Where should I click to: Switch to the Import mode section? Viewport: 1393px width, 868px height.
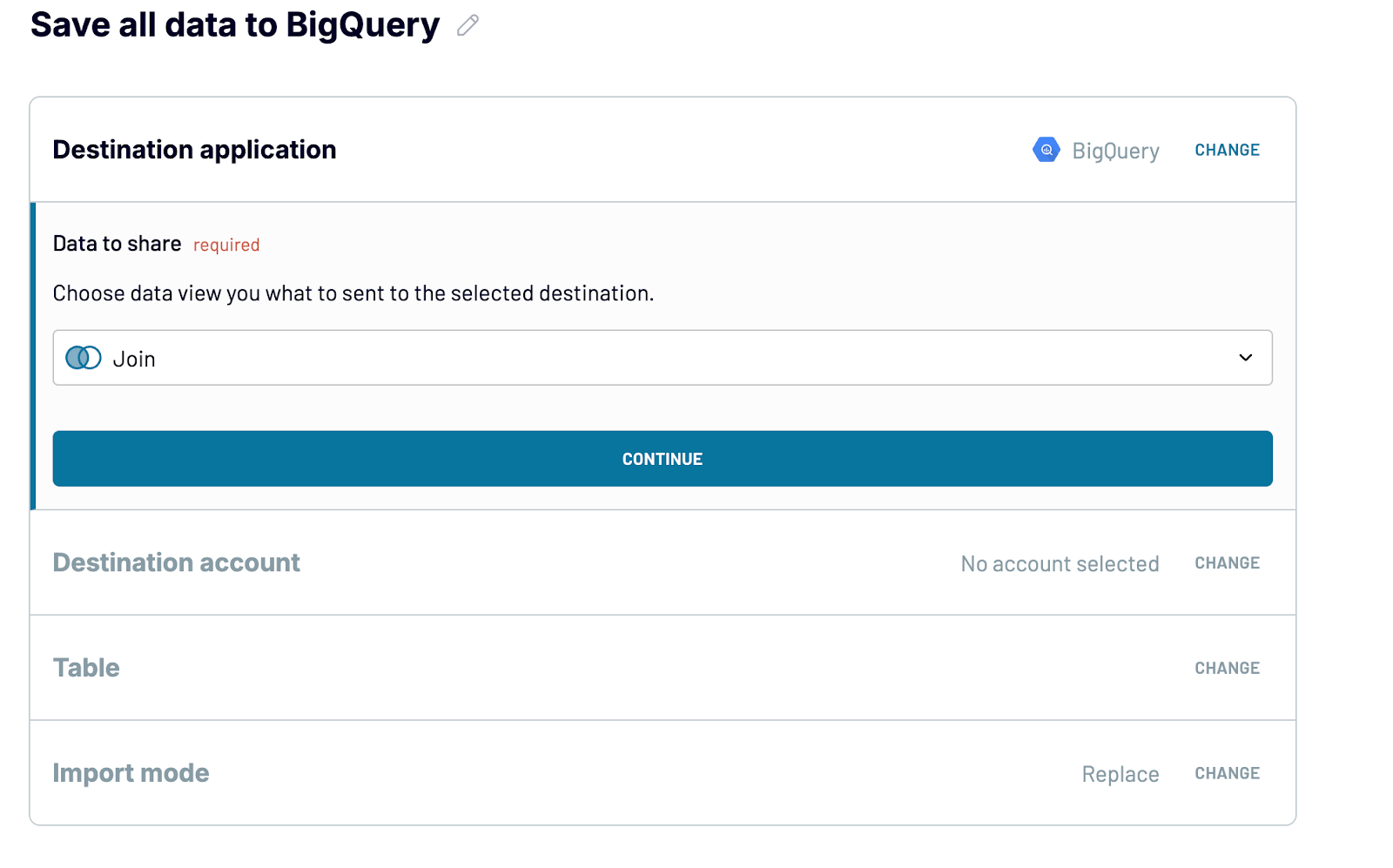(x=131, y=772)
